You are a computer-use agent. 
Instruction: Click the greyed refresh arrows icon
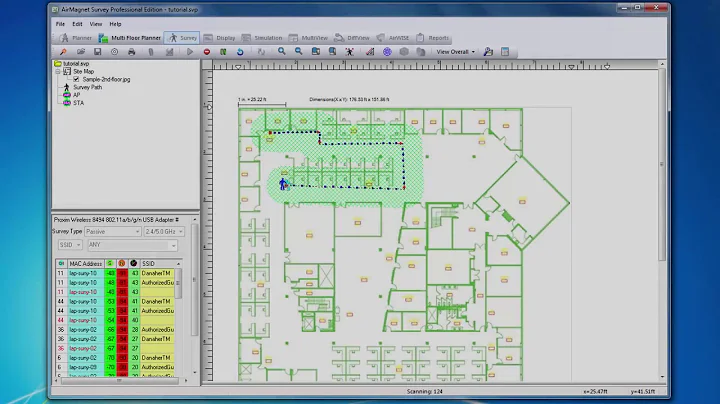[261, 52]
